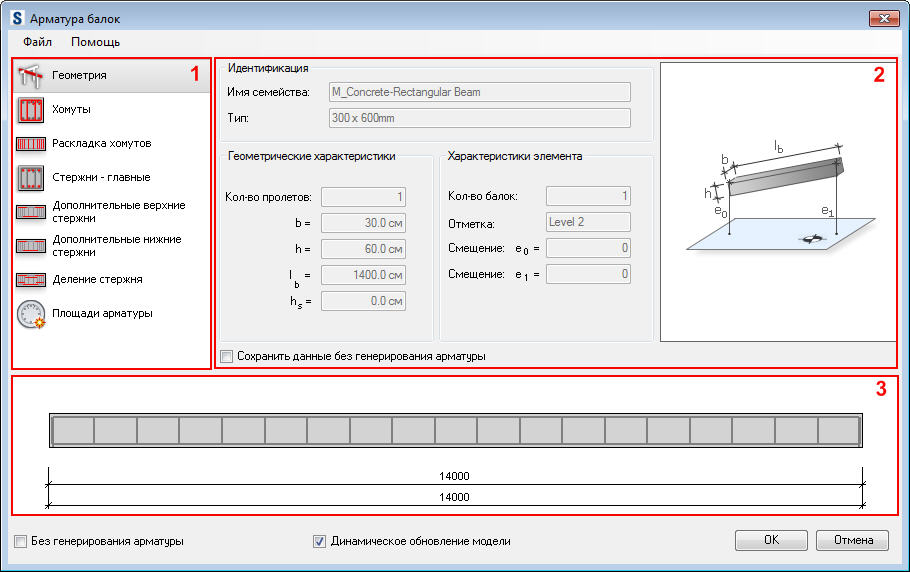Viewport: 910px width, 572px height.
Task: Open the Хомуты section icon
Action: [30, 110]
